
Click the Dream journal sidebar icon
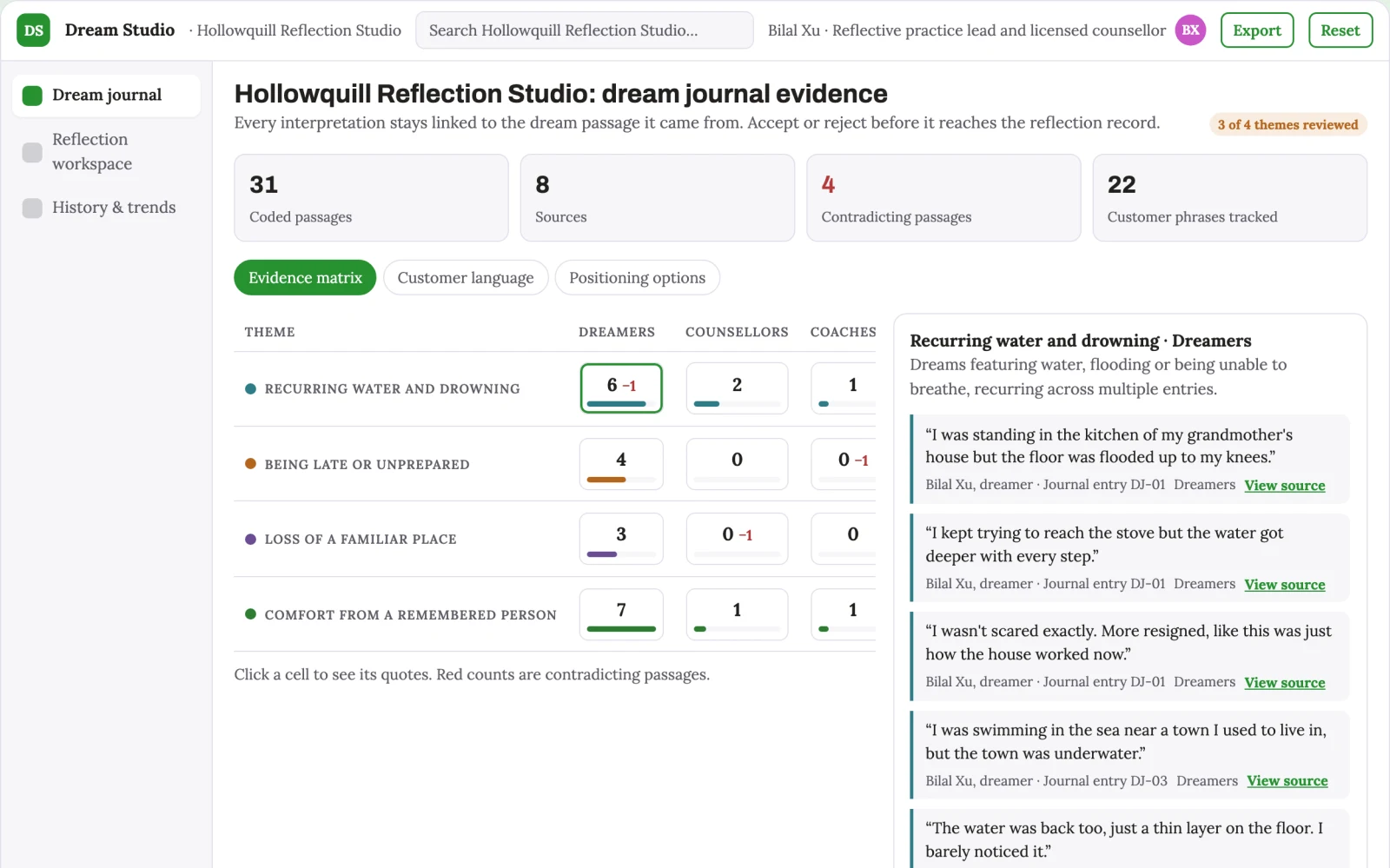pyautogui.click(x=32, y=96)
